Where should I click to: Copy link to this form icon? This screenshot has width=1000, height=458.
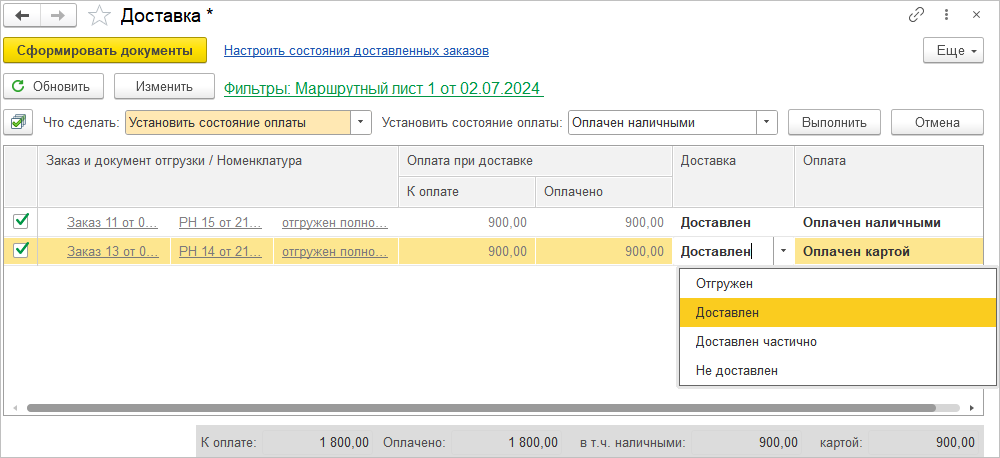point(916,15)
